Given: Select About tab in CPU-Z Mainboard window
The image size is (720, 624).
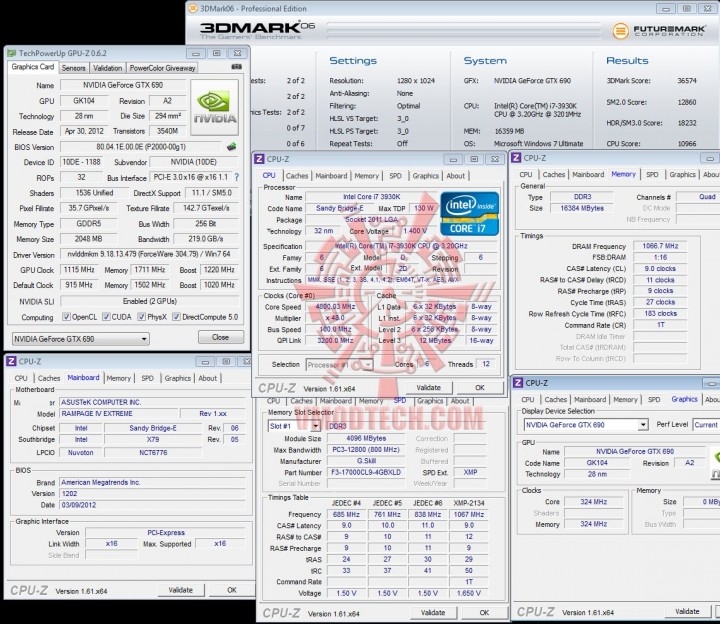Looking at the screenshot, I should [x=208, y=378].
